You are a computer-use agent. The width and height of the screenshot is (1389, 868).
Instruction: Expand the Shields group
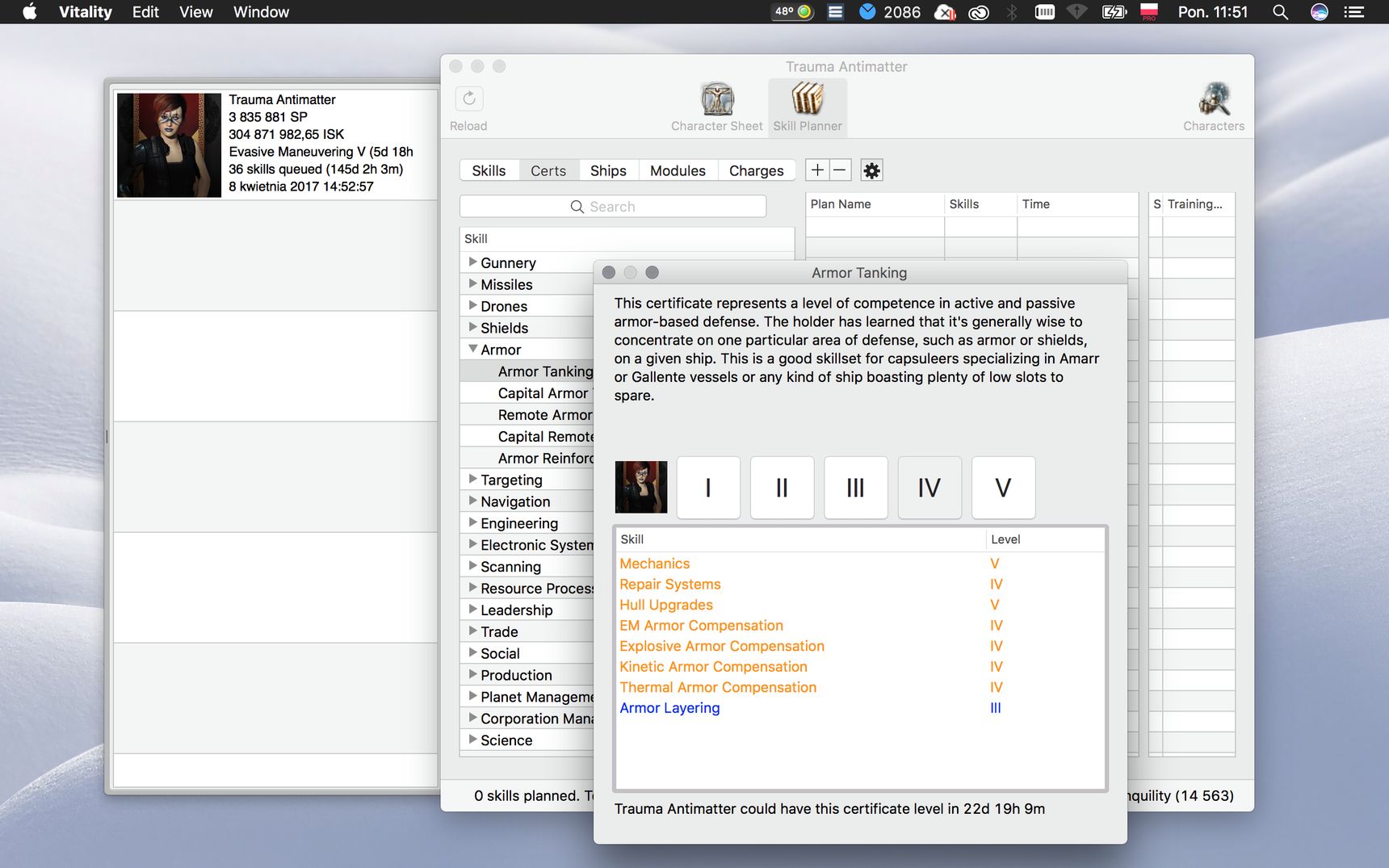[472, 328]
